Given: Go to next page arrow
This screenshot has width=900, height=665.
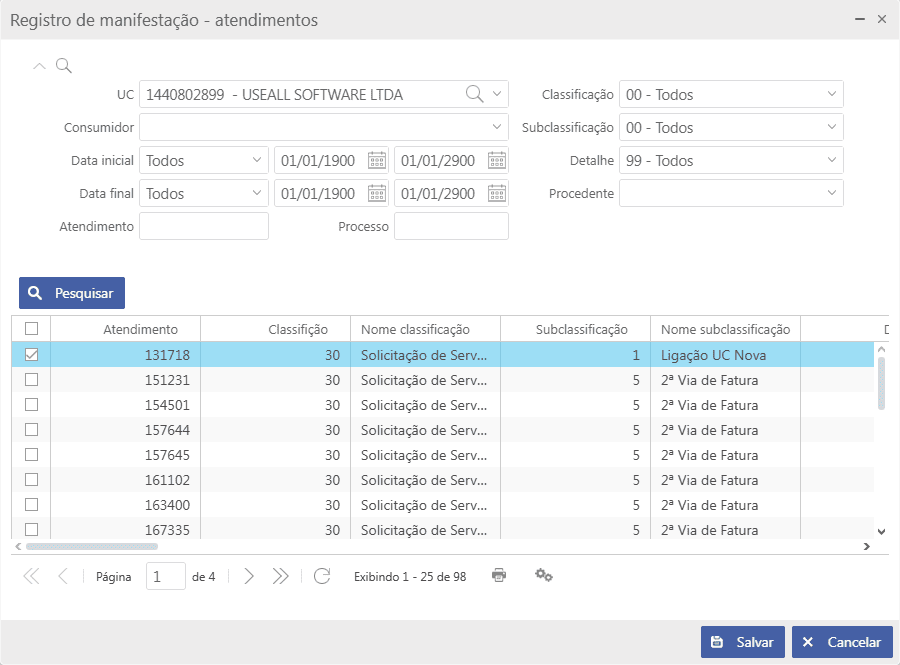Looking at the screenshot, I should point(249,576).
